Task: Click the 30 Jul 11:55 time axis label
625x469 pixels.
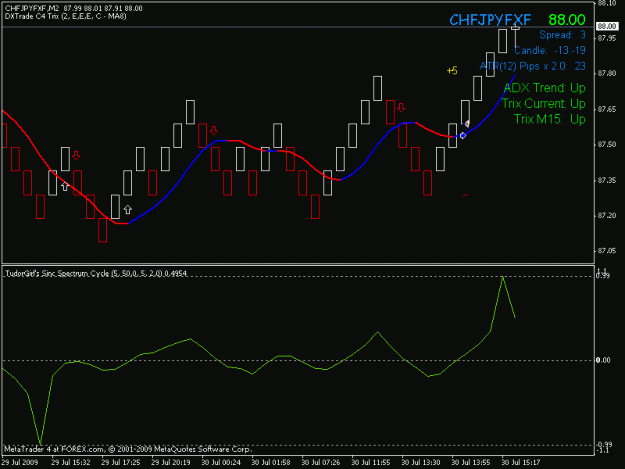Action: click(371, 463)
